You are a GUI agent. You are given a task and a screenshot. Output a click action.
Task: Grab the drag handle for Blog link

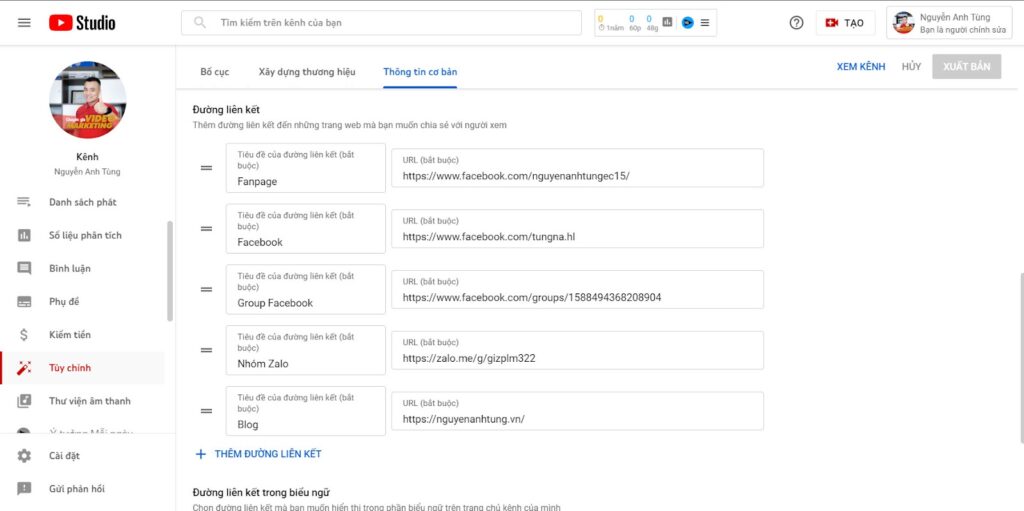pos(206,411)
